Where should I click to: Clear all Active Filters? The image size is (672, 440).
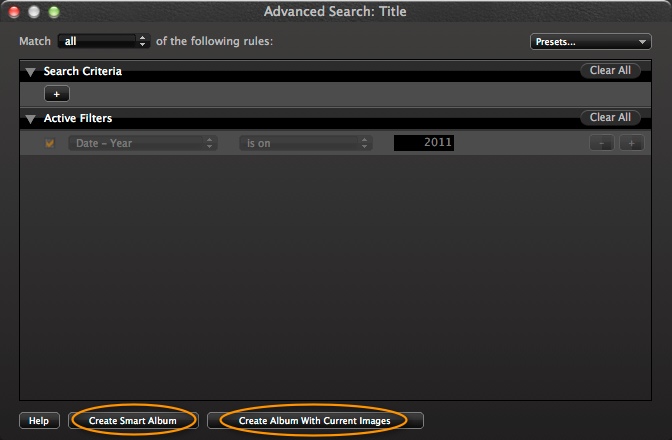coord(610,117)
